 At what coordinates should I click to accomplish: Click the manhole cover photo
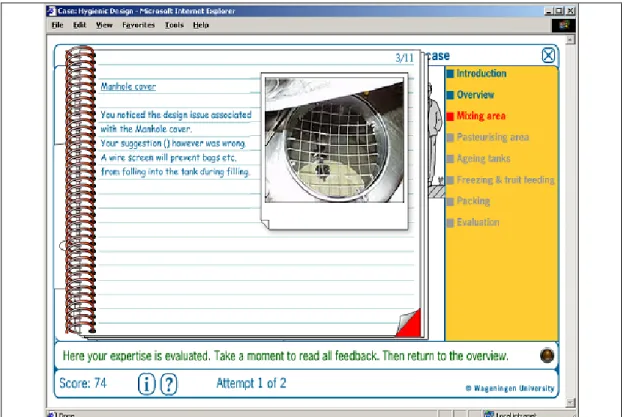[334, 140]
